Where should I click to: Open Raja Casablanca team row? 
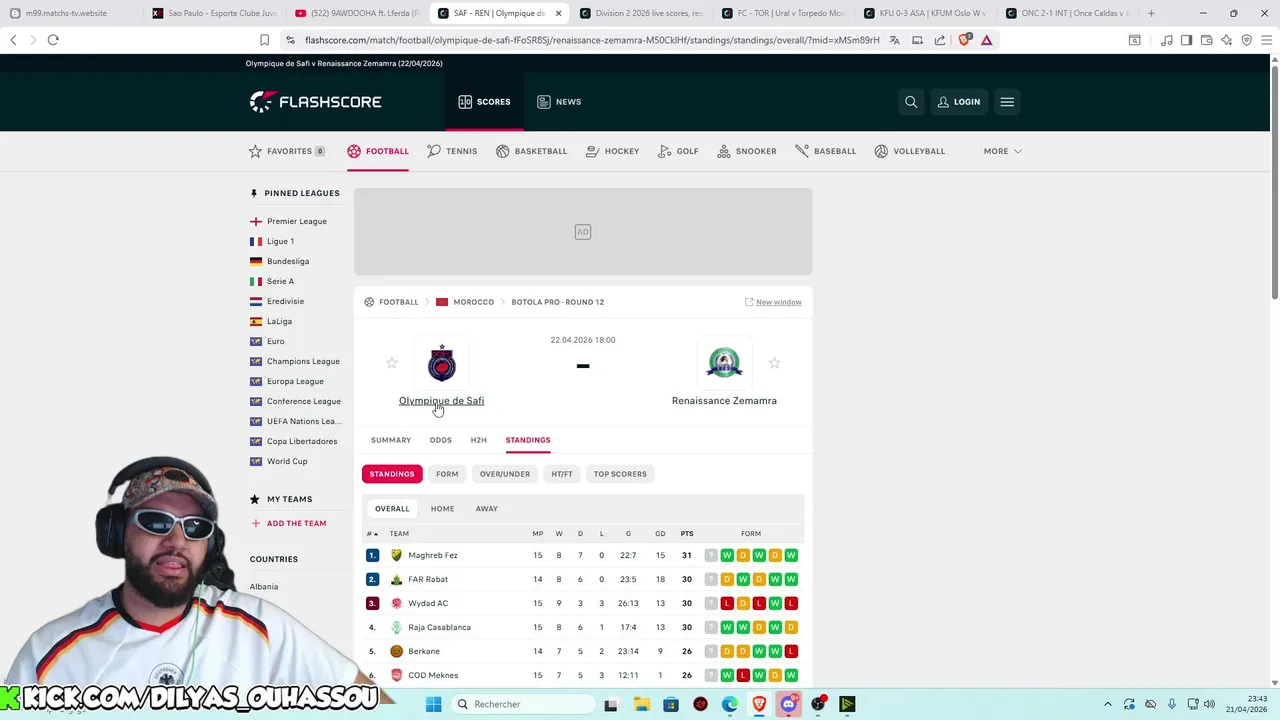coord(583,627)
